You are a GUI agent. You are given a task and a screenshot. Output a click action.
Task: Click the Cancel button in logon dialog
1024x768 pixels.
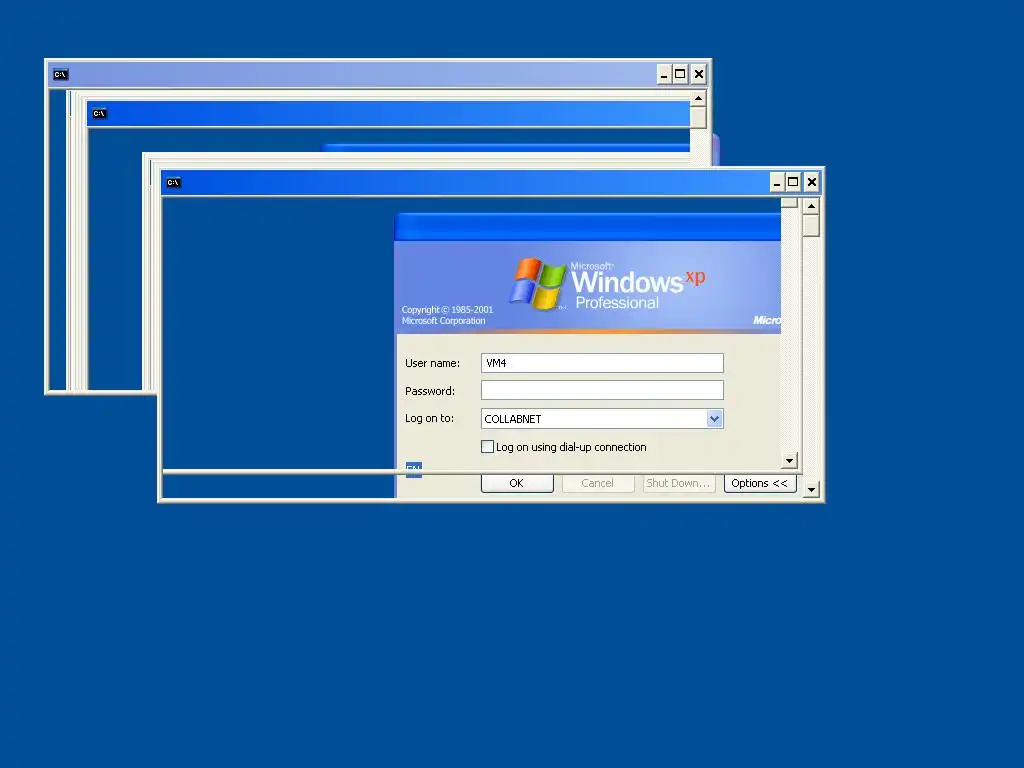point(598,483)
